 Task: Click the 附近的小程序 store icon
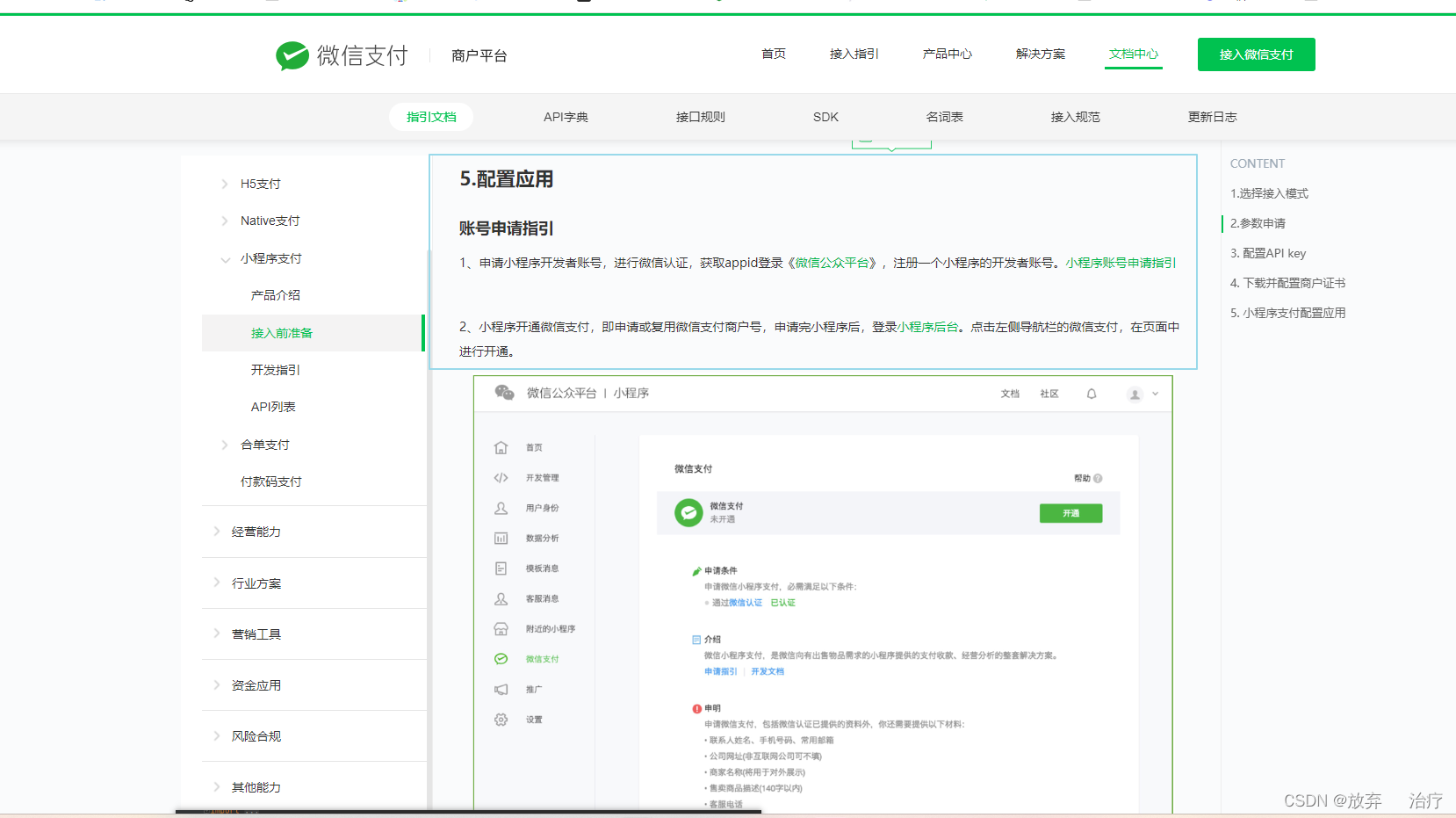tap(501, 629)
